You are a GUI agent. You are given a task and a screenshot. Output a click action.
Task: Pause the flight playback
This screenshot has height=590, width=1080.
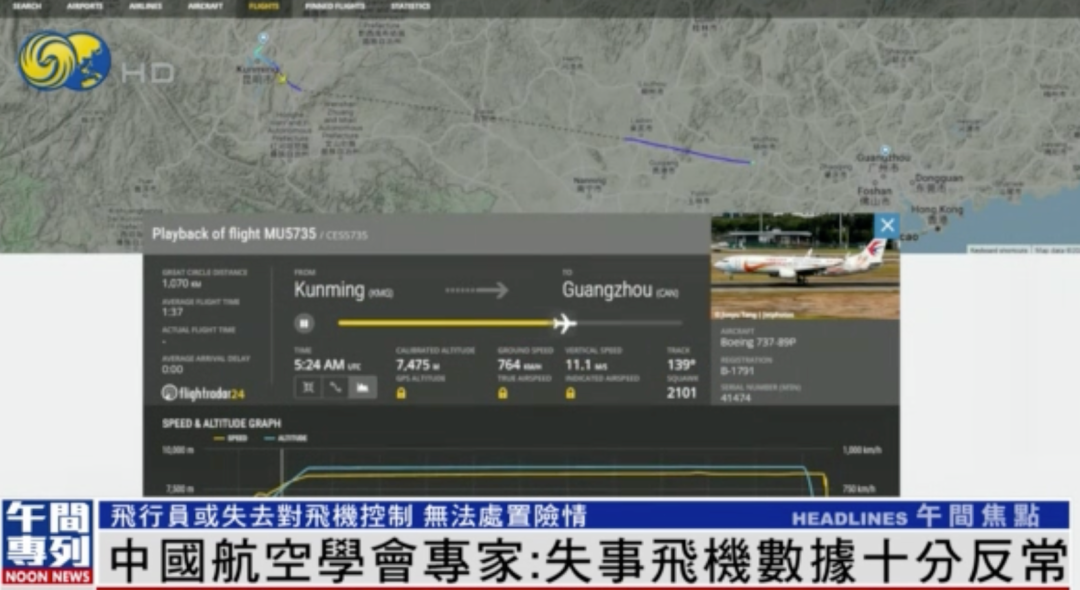tap(304, 323)
